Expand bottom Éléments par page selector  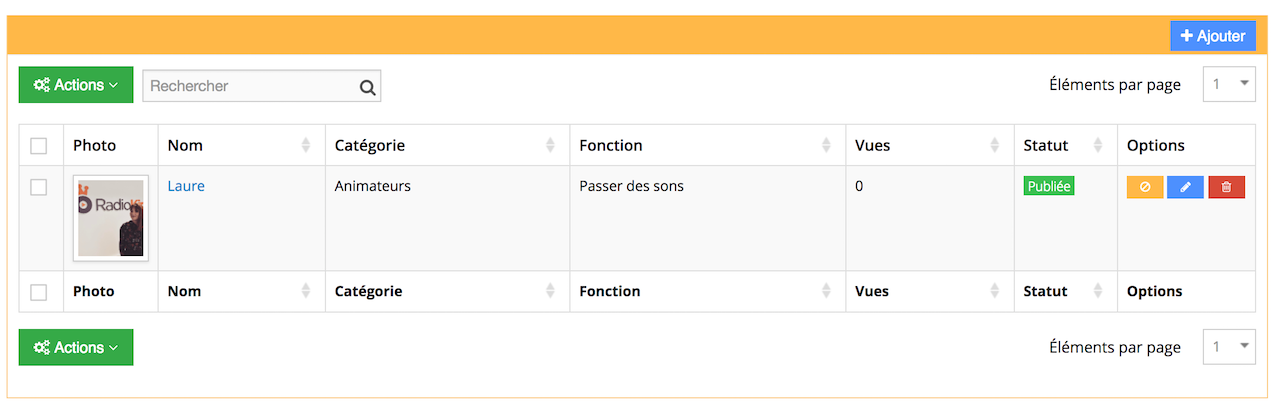pyautogui.click(x=1229, y=347)
